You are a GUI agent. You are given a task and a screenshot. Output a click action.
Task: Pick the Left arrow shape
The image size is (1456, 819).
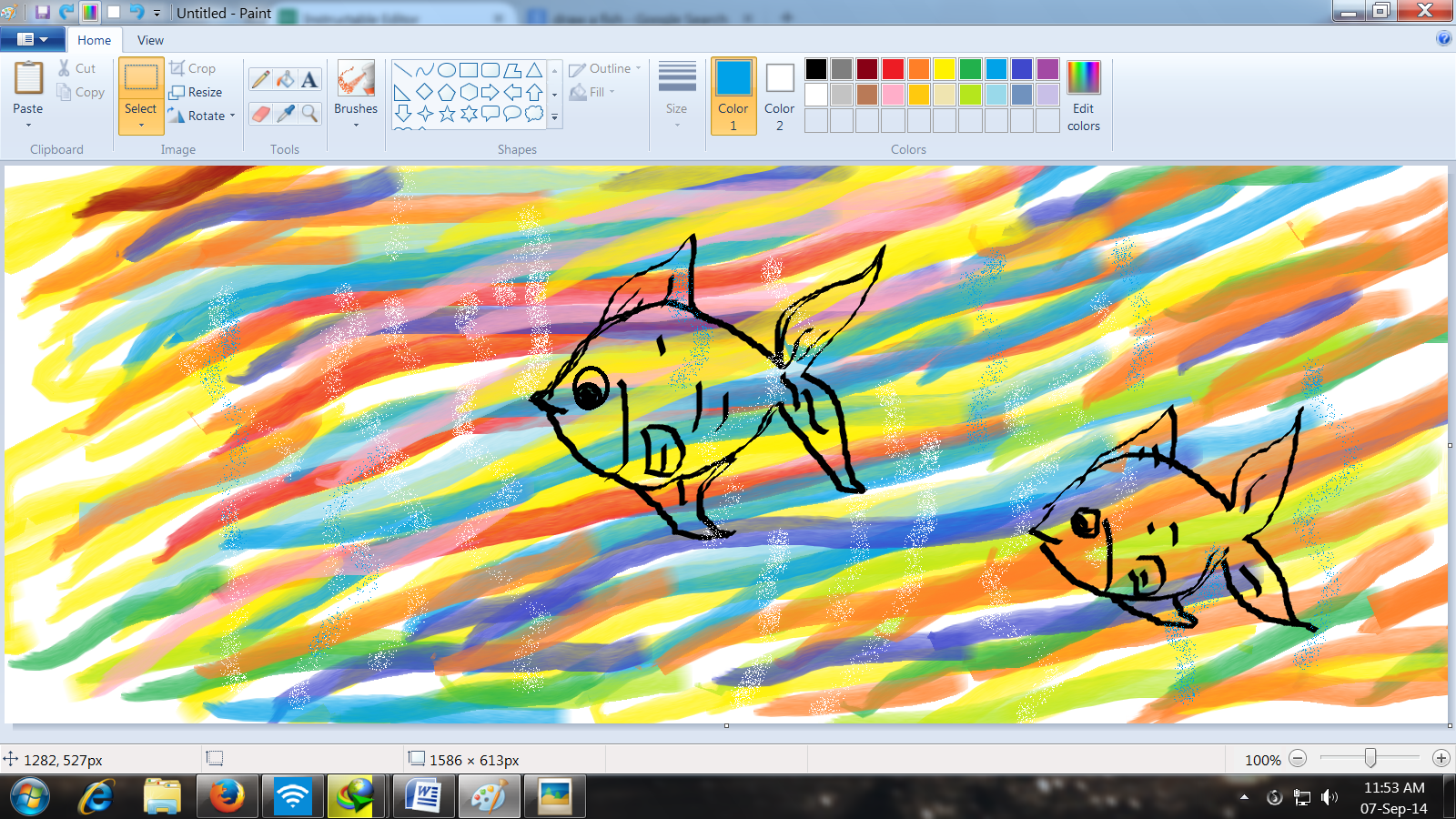click(512, 92)
